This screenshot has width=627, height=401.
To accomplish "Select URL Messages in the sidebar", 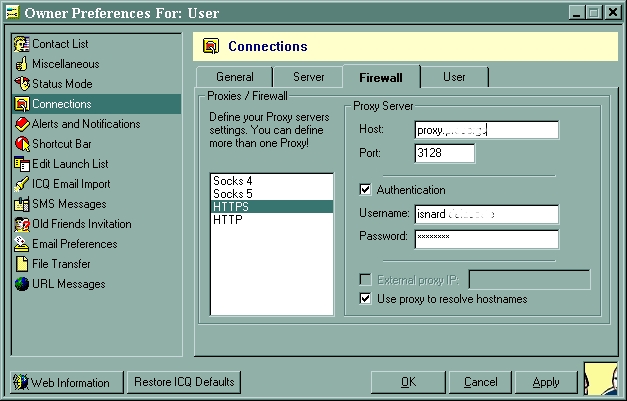I will 97,284.
